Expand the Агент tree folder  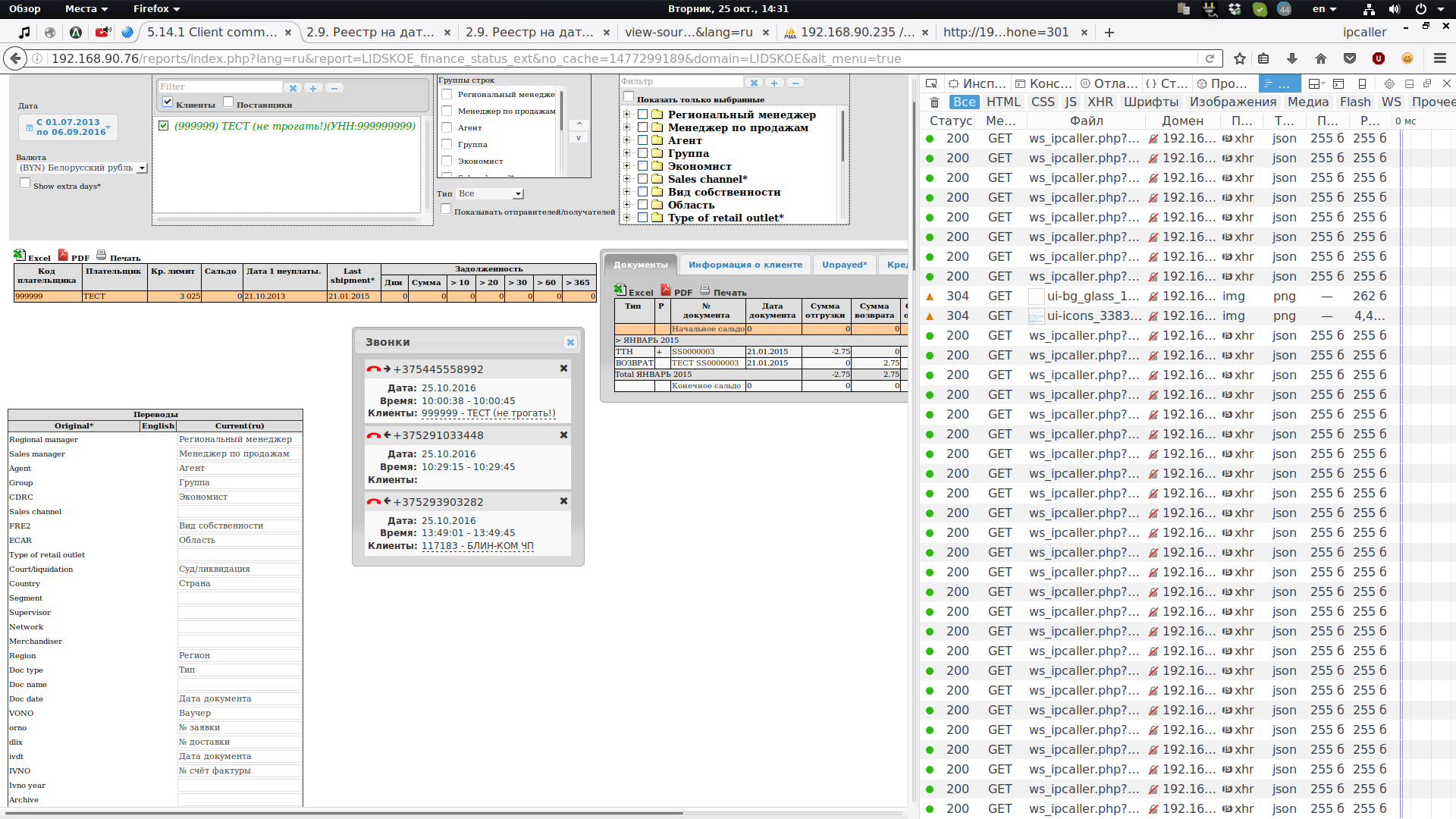[x=627, y=140]
